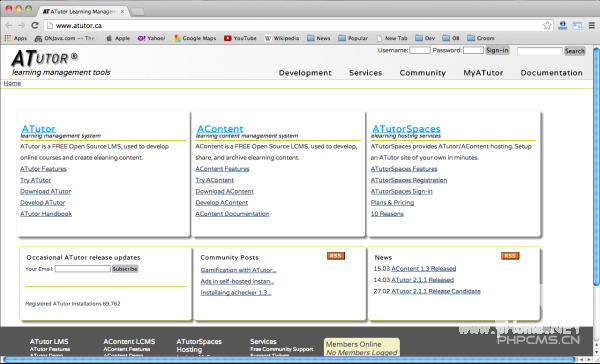This screenshot has height=364, width=600.
Task: Click the Your Email input field
Action: coord(83,269)
